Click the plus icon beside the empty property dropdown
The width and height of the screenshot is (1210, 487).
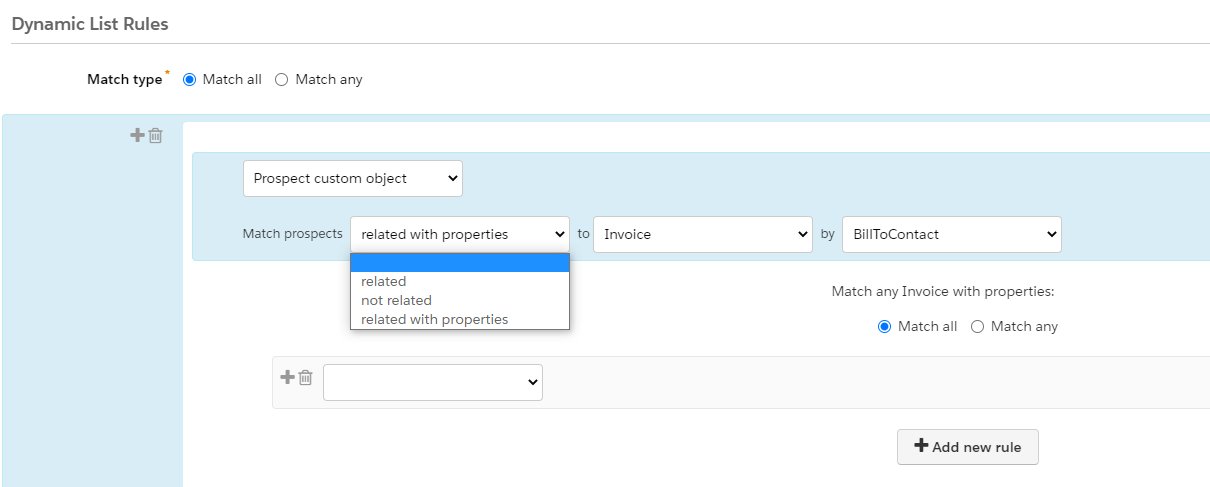pyautogui.click(x=287, y=377)
